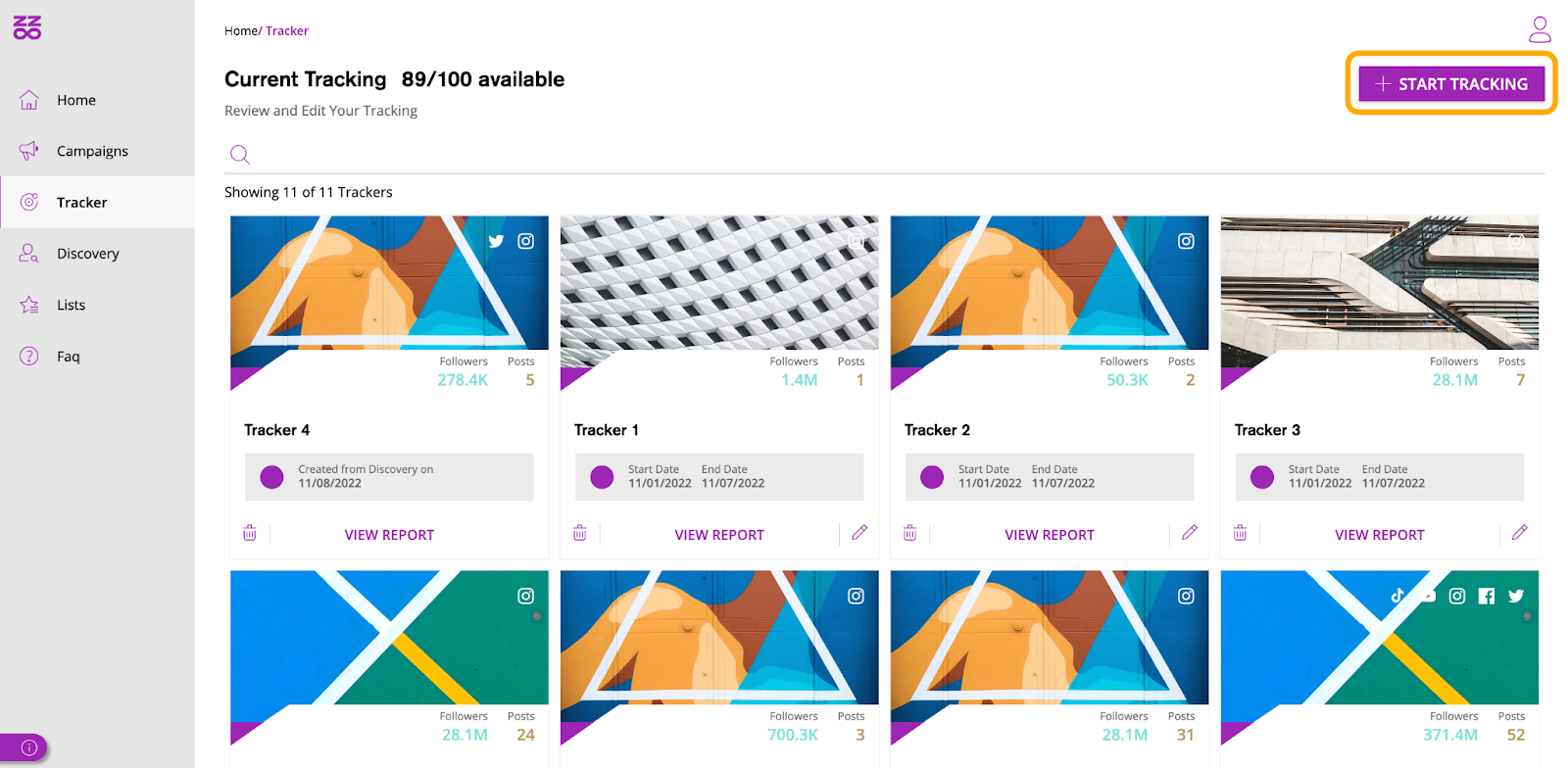Click Twitter icon on Tracker 4 image
The image size is (1568, 768).
click(x=496, y=241)
